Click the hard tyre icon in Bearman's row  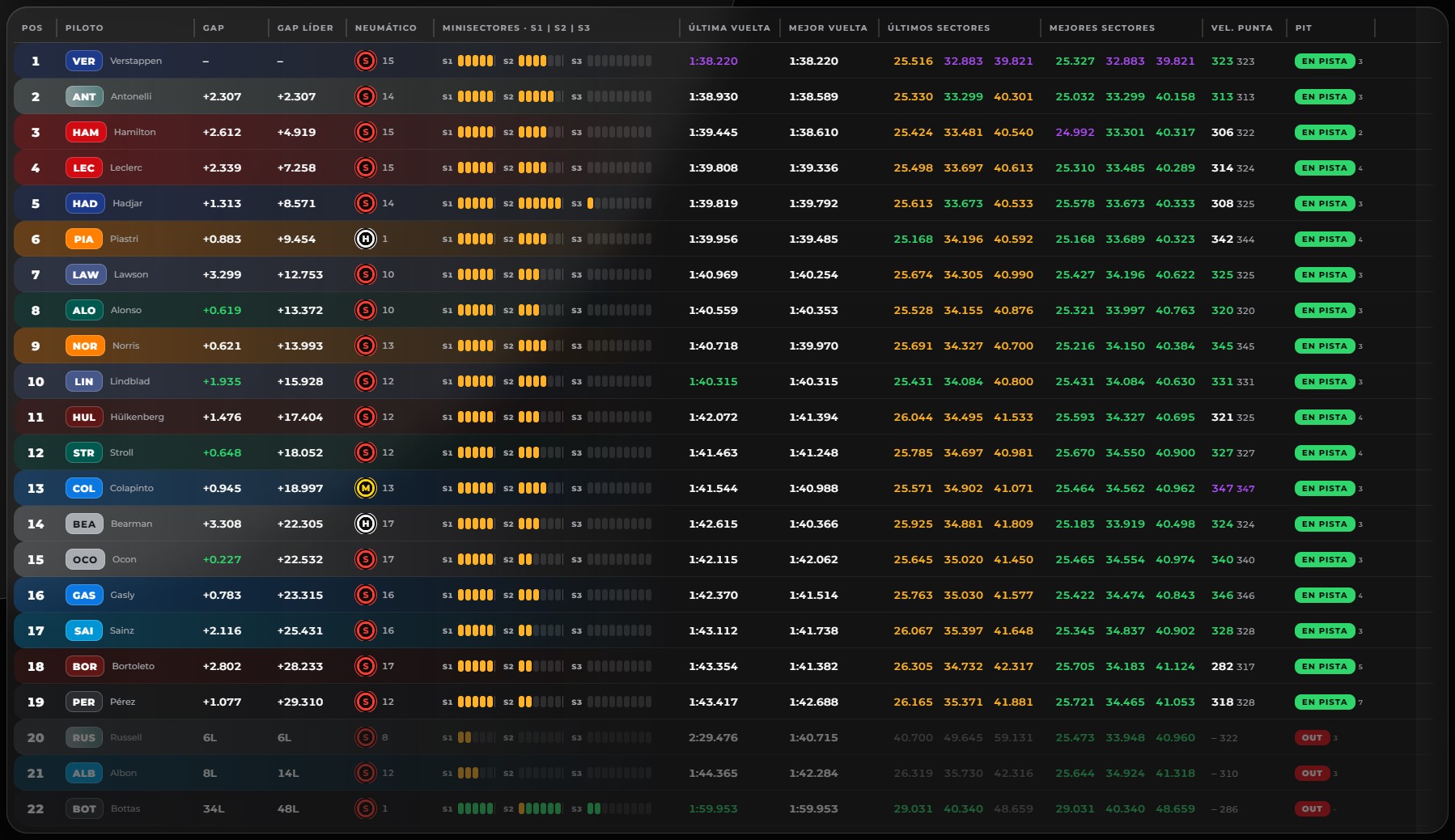tap(366, 524)
